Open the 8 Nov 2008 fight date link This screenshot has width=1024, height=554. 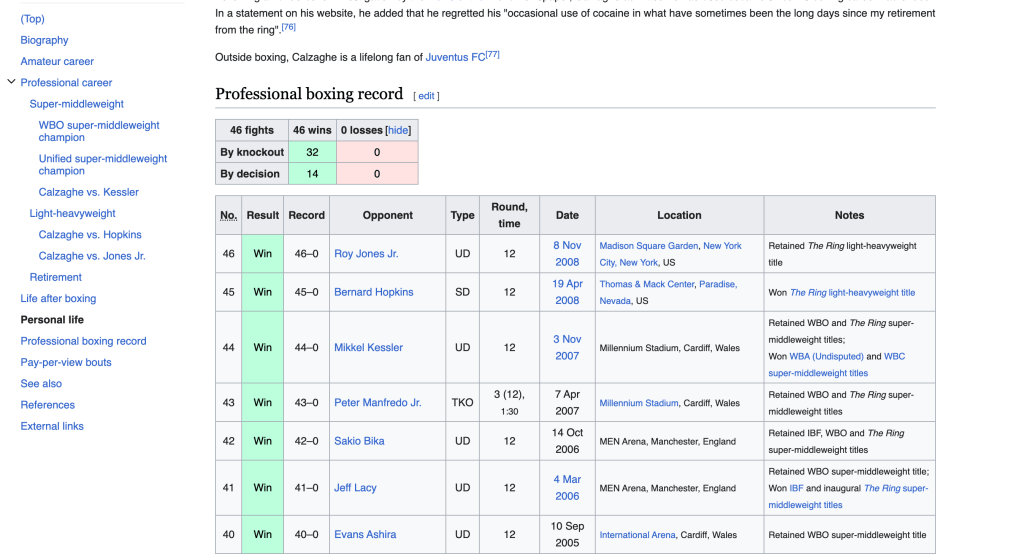click(567, 253)
